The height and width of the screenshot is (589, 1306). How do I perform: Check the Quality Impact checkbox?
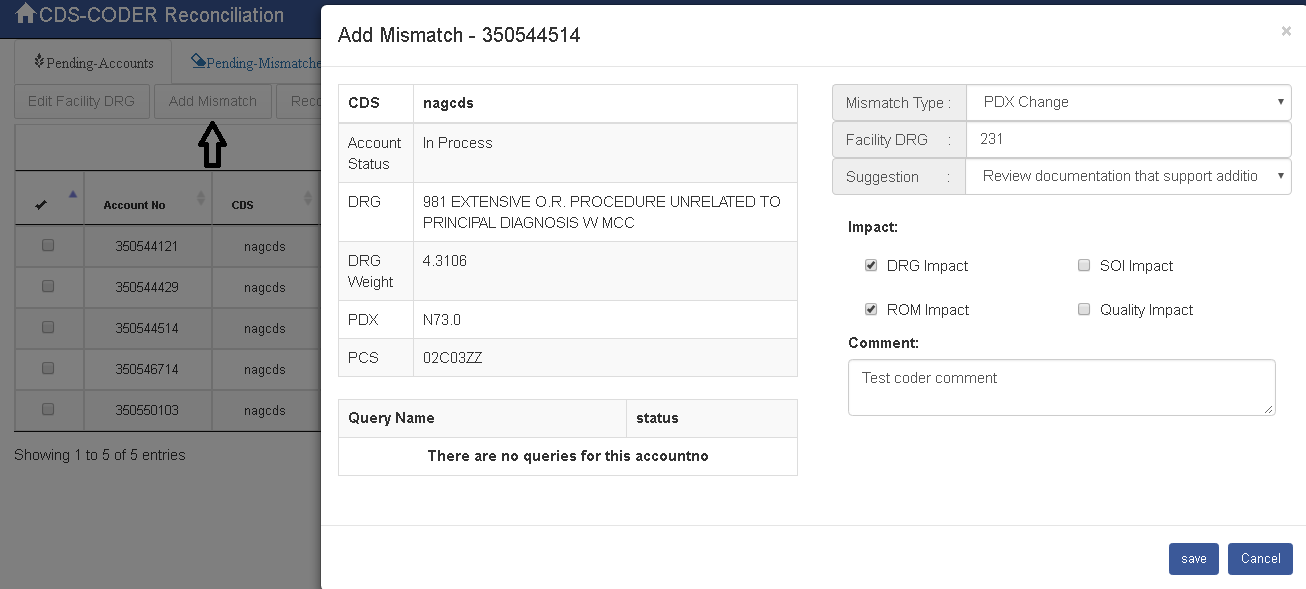pos(1084,310)
